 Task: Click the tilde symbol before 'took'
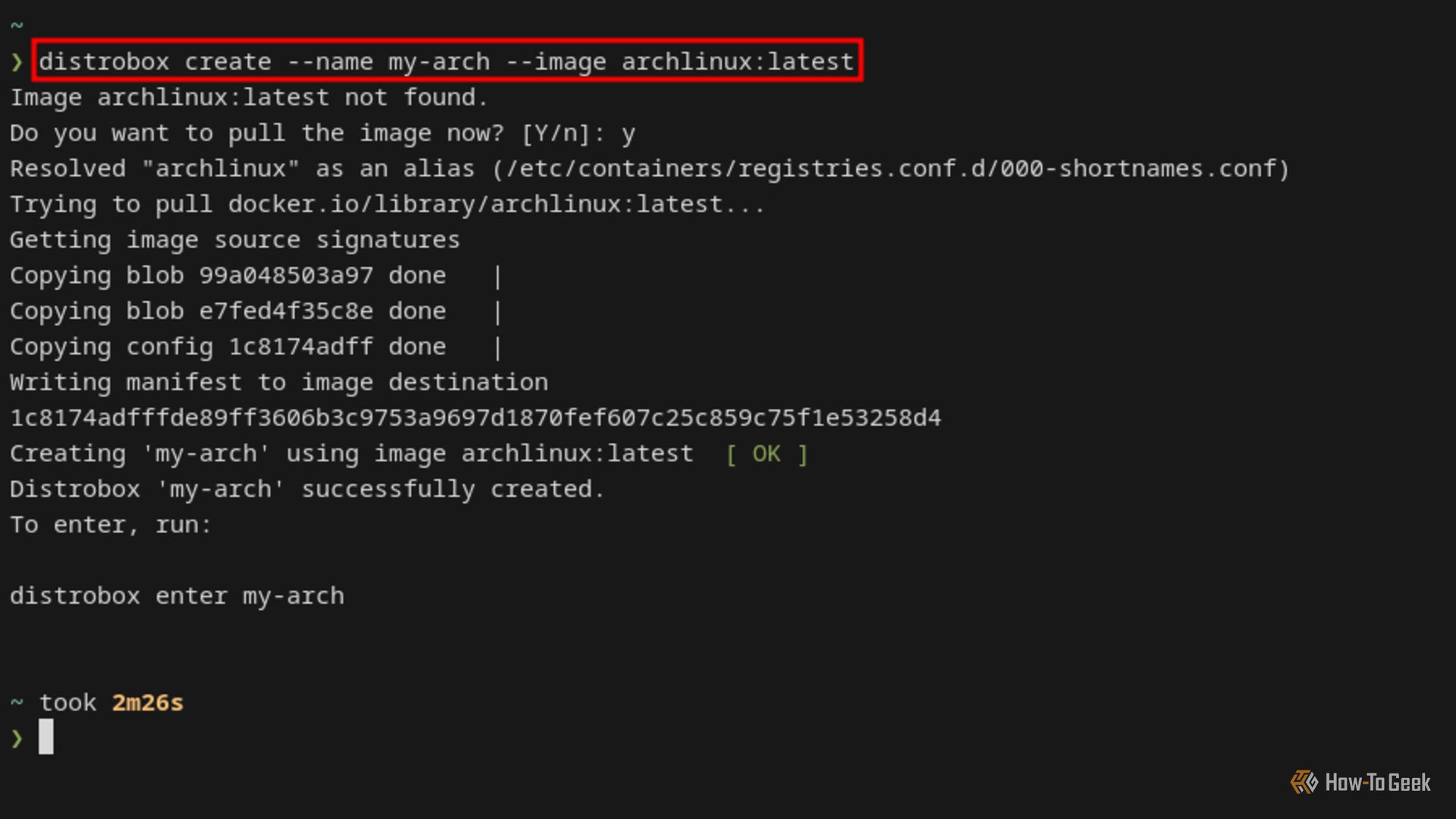coord(17,703)
